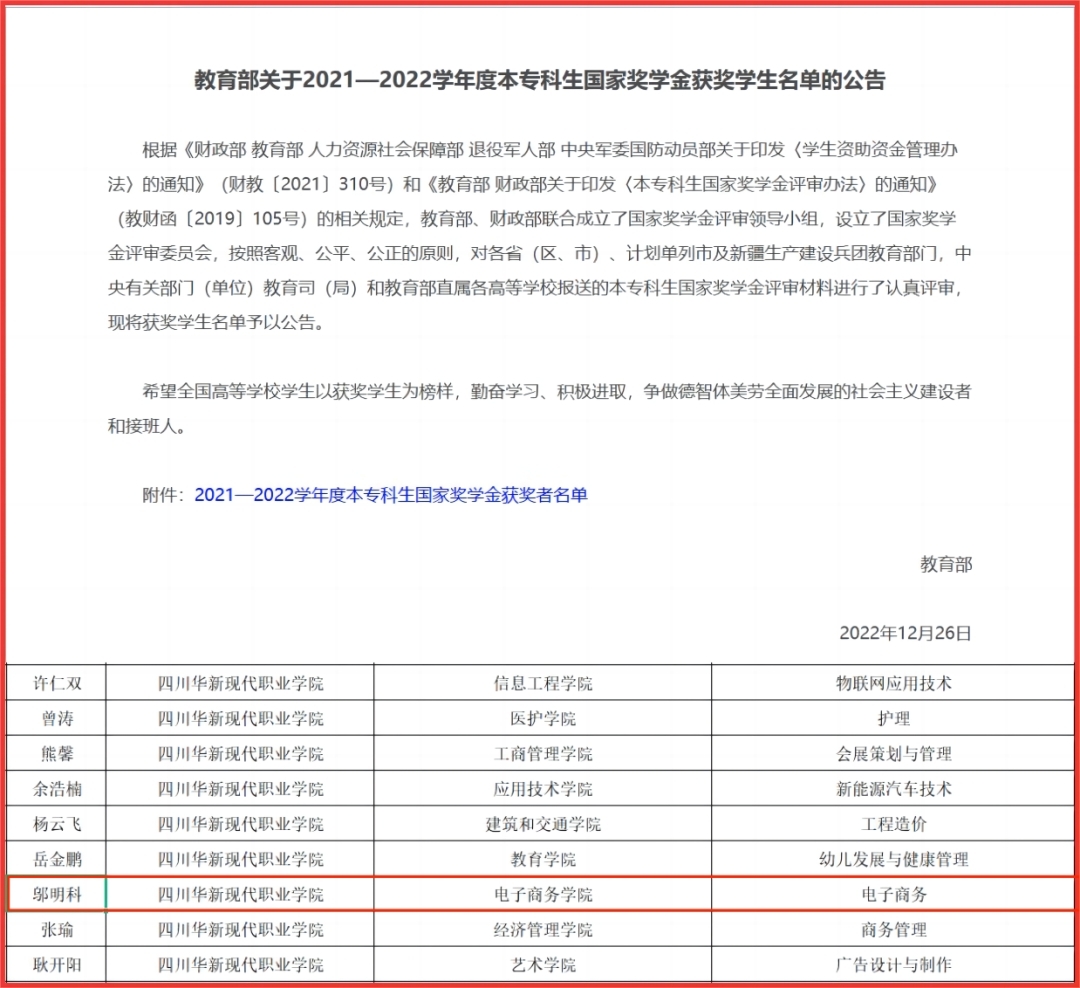Click the 电子商务学院 cell in highlighted row
1080x988 pixels.
pyautogui.click(x=543, y=895)
